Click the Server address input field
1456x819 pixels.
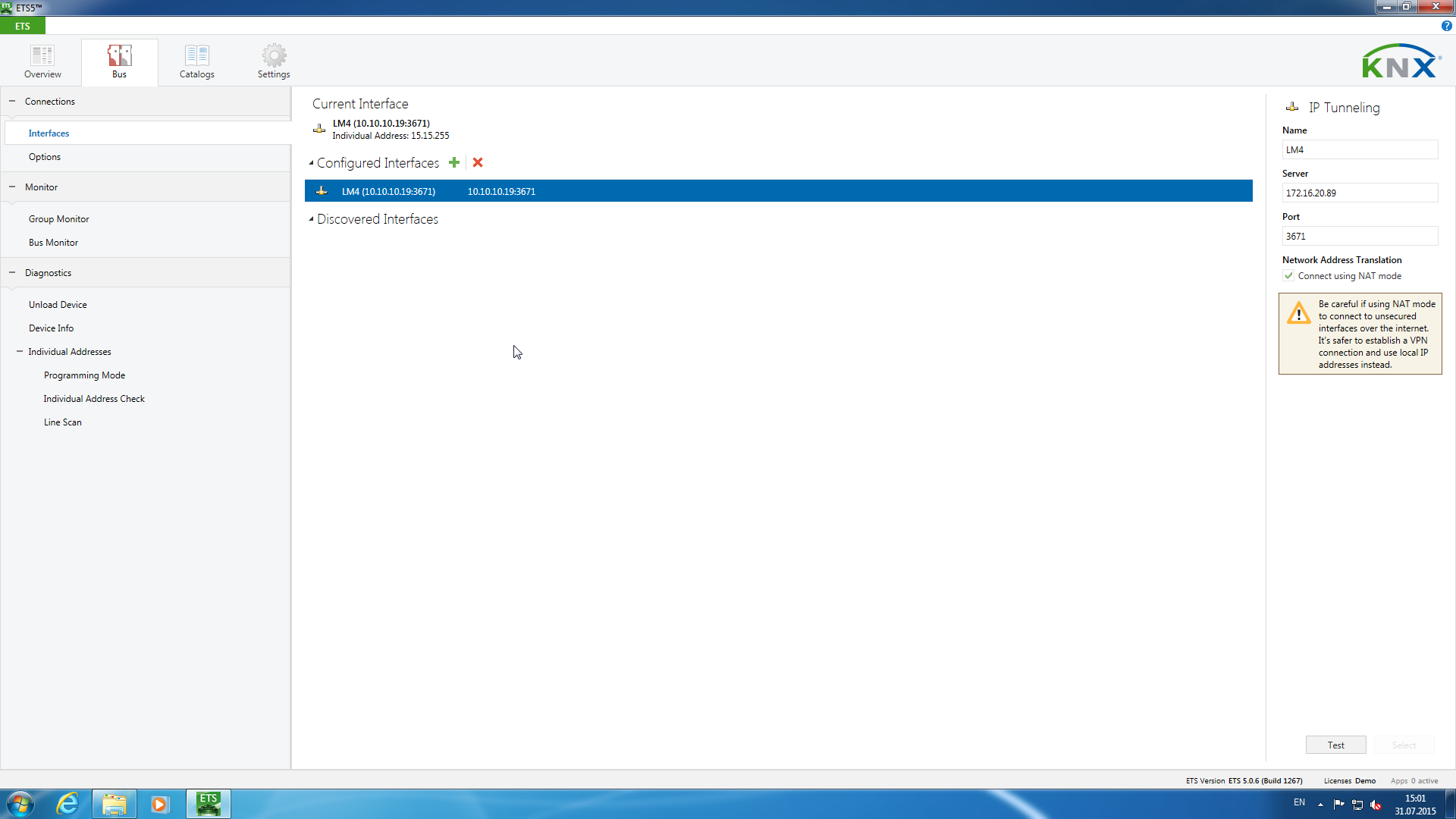1359,193
